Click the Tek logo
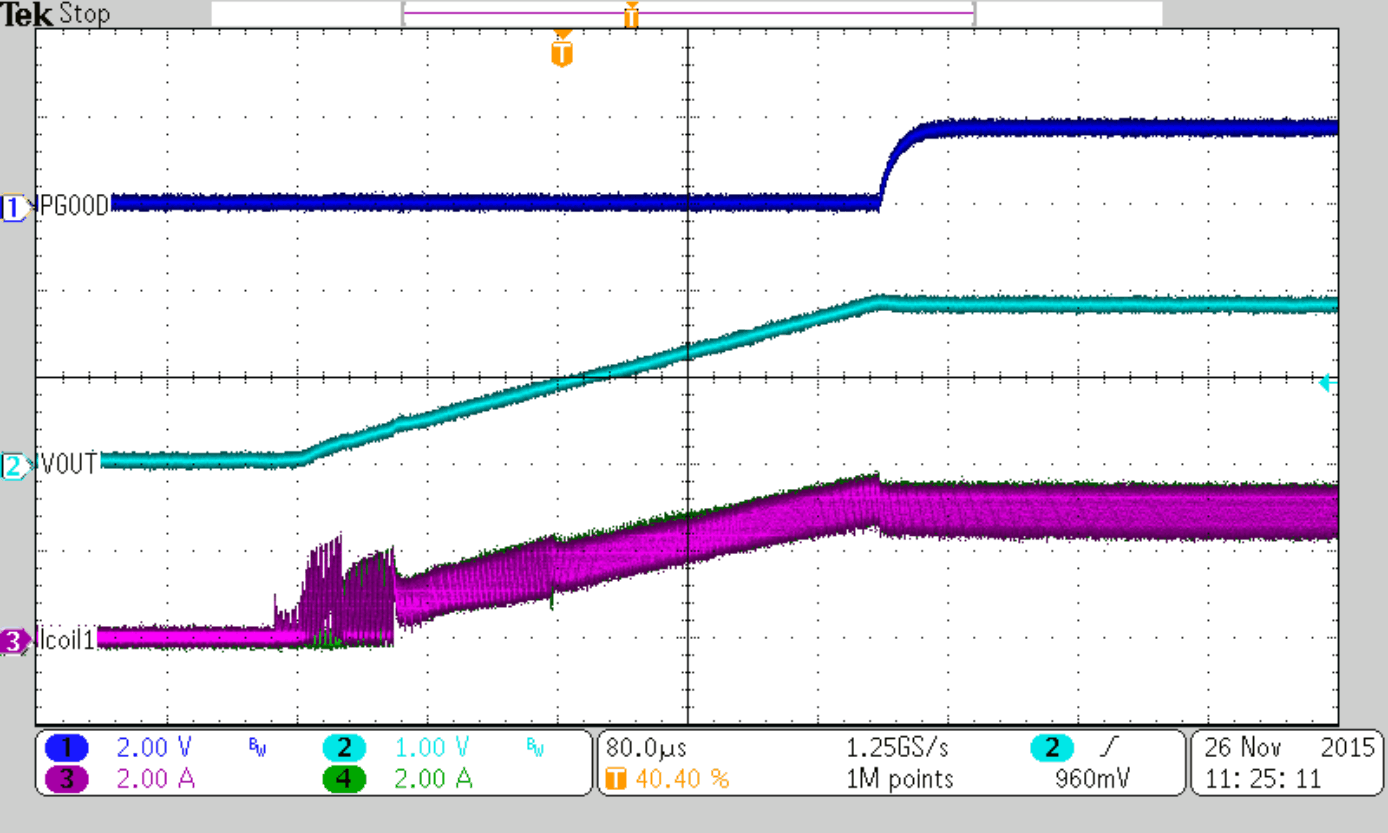The image size is (1388, 833). coord(26,14)
